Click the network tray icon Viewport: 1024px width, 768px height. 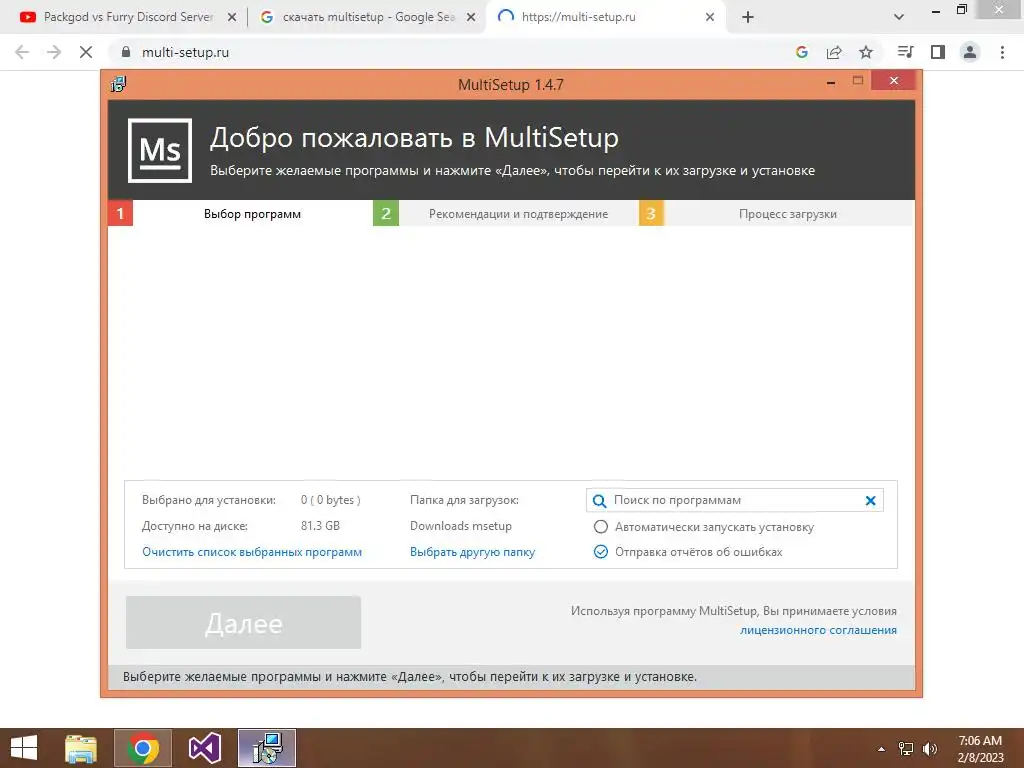(906, 749)
